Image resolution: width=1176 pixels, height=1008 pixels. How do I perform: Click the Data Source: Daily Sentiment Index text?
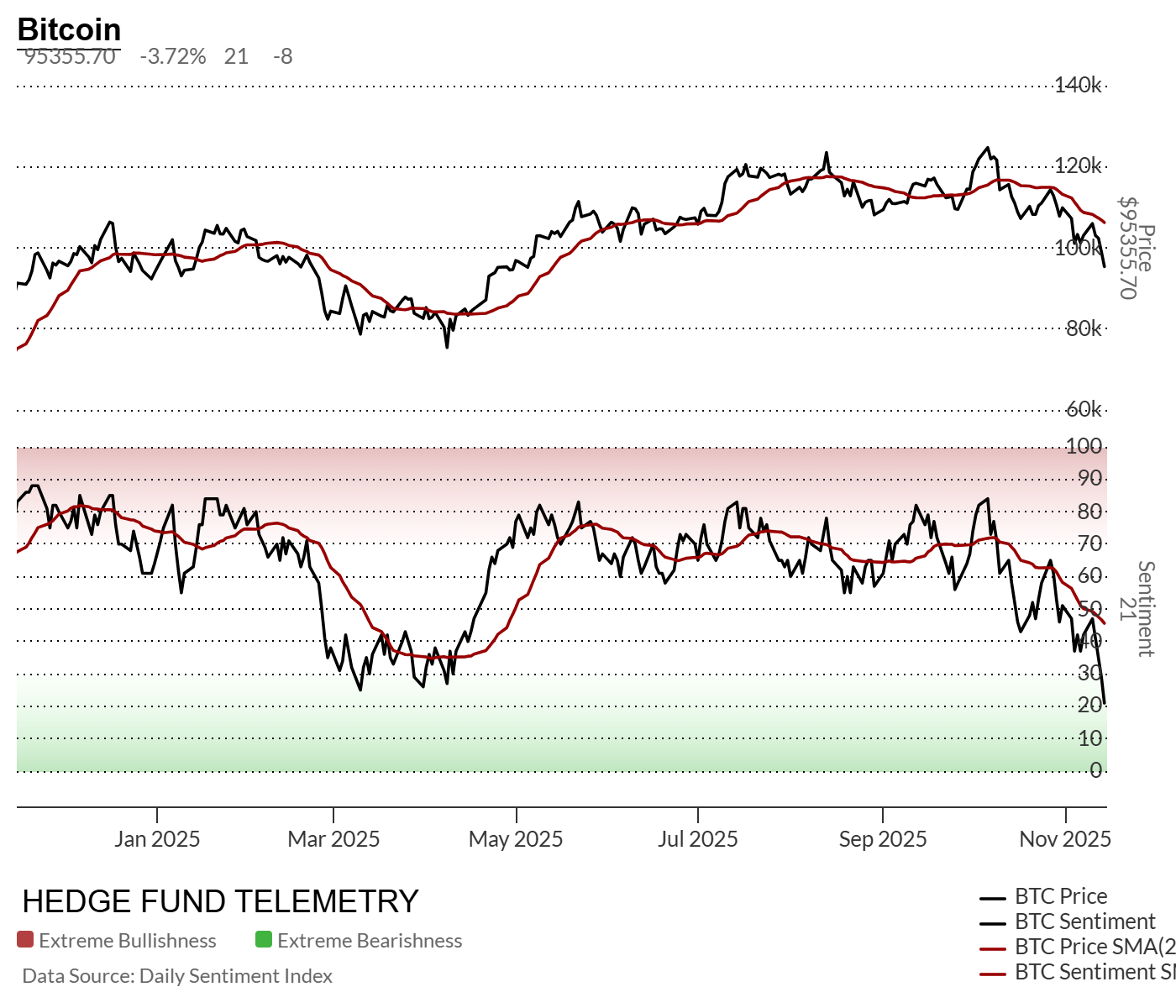177,976
